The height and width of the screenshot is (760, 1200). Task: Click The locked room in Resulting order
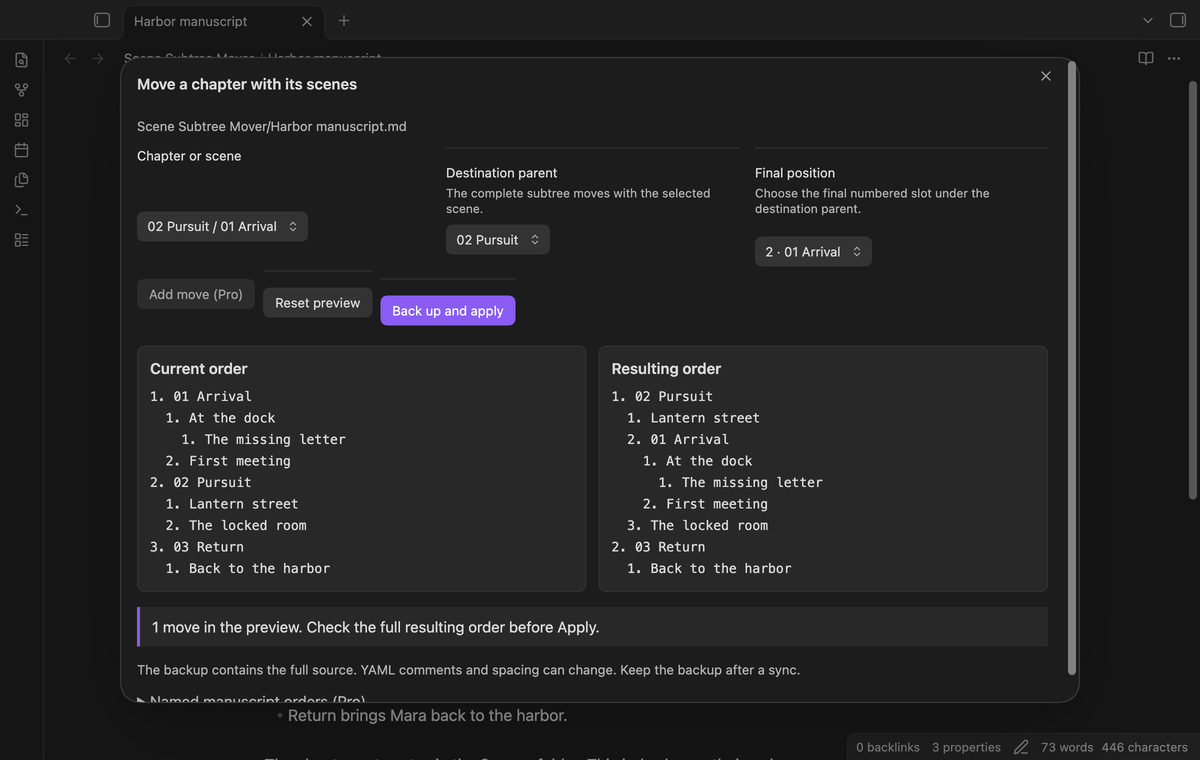pyautogui.click(x=709, y=526)
